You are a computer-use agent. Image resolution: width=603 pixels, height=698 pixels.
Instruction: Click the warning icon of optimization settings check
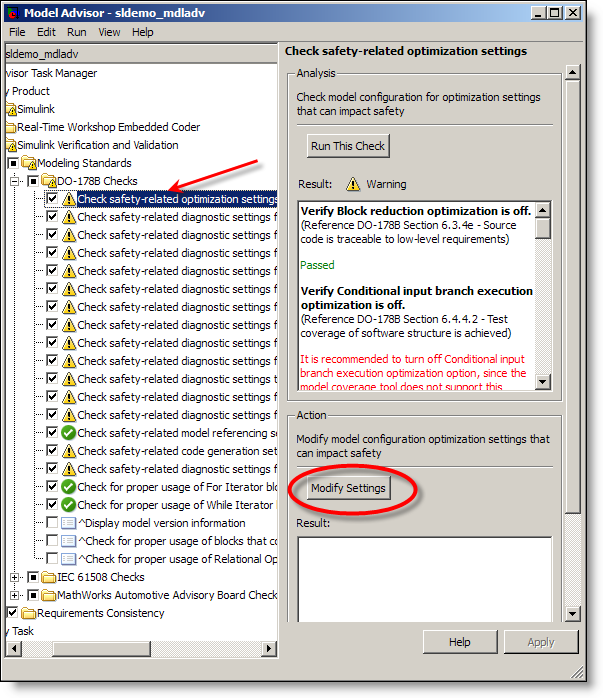click(x=68, y=199)
